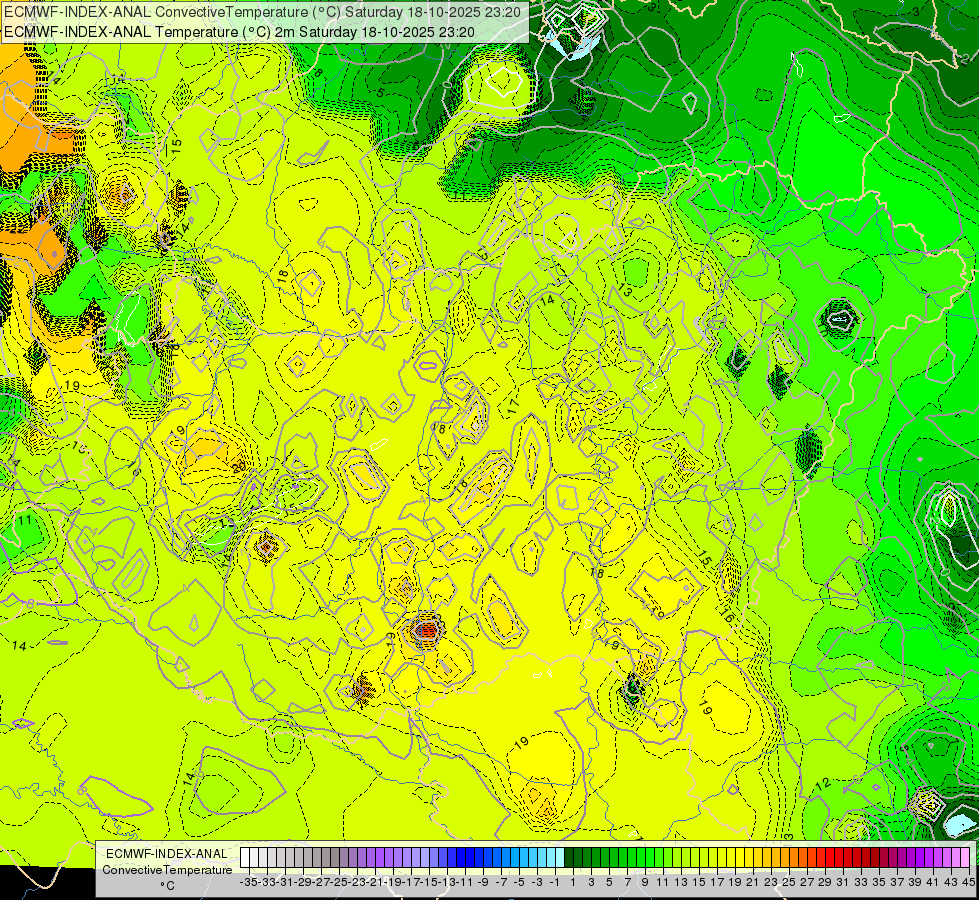
Task: Select the dark green 1 legend swatch
Action: [x=572, y=857]
